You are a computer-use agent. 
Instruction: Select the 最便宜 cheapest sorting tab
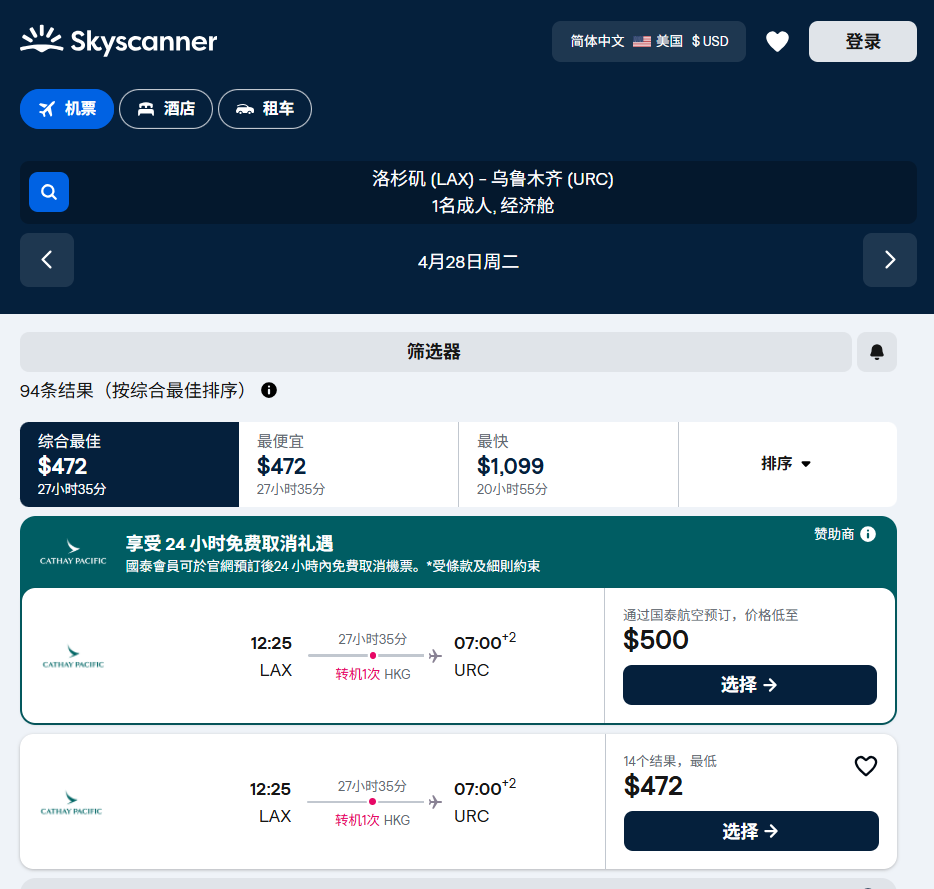click(348, 464)
